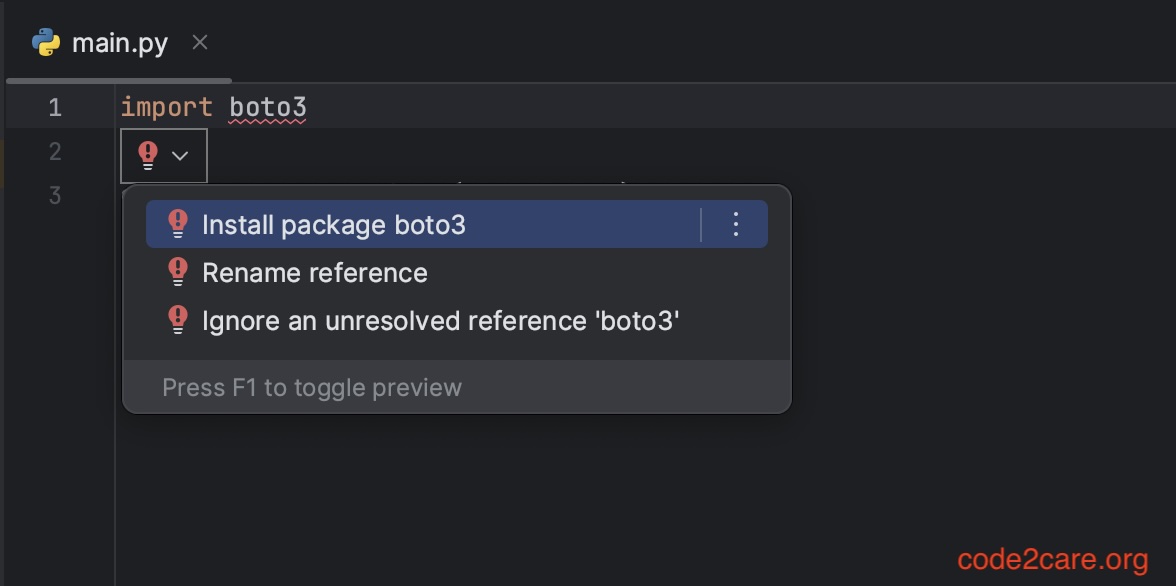Click the red lightbulb intention icon in the gutter
The image size is (1176, 586).
point(147,154)
